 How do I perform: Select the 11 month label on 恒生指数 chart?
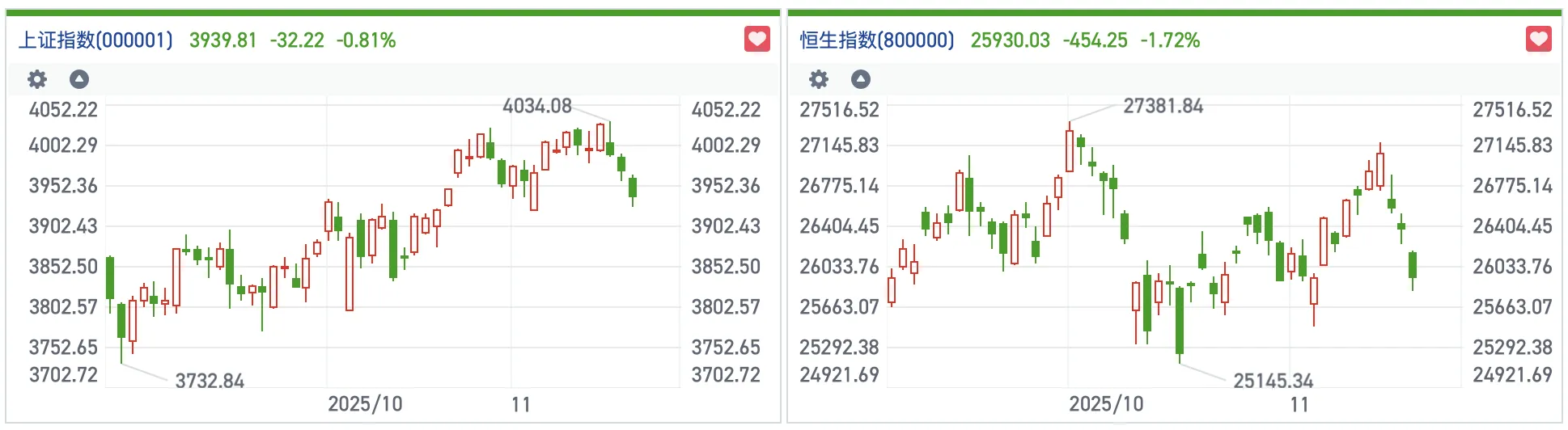[1299, 404]
